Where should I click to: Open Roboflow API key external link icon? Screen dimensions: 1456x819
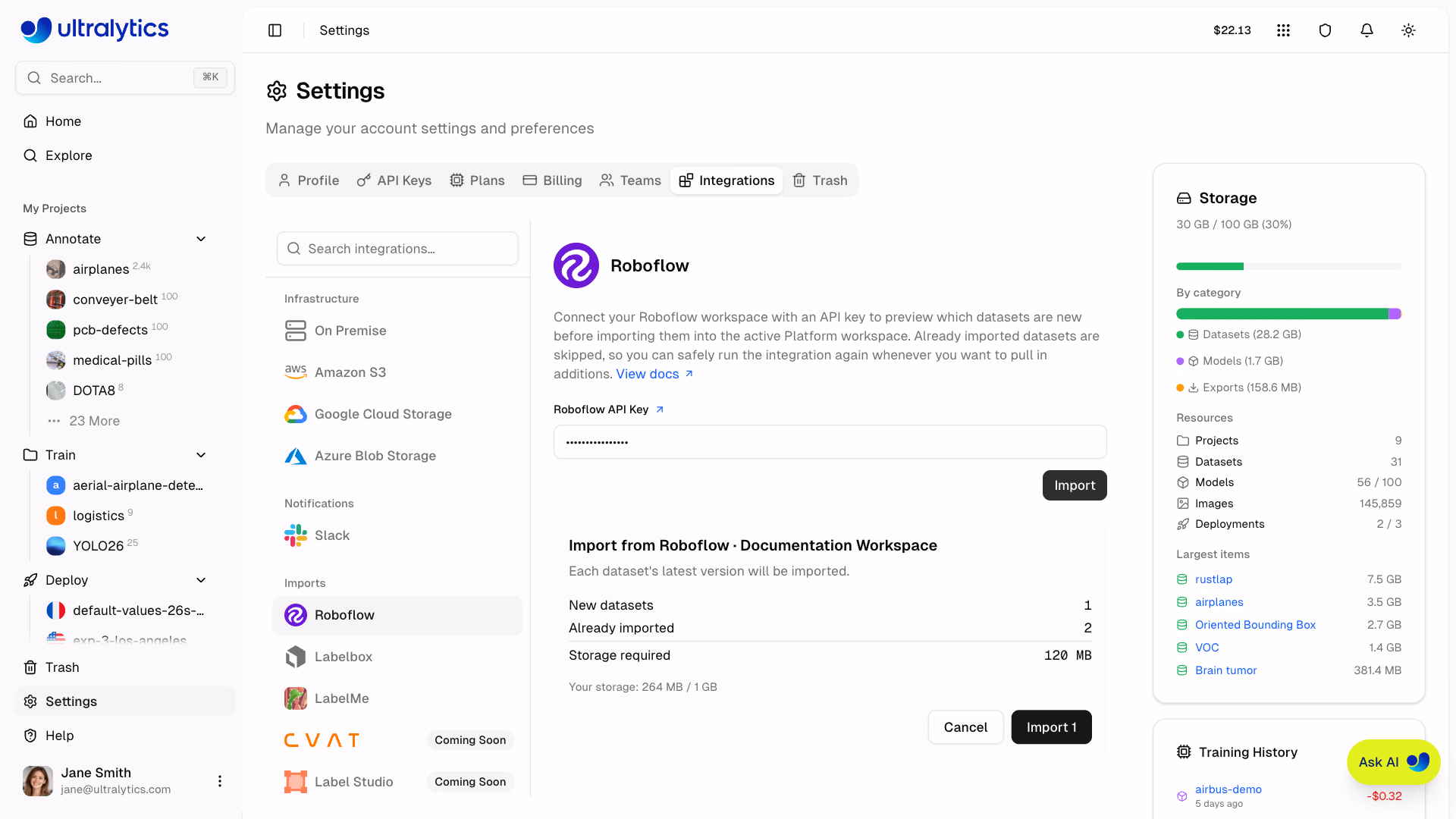coord(660,409)
